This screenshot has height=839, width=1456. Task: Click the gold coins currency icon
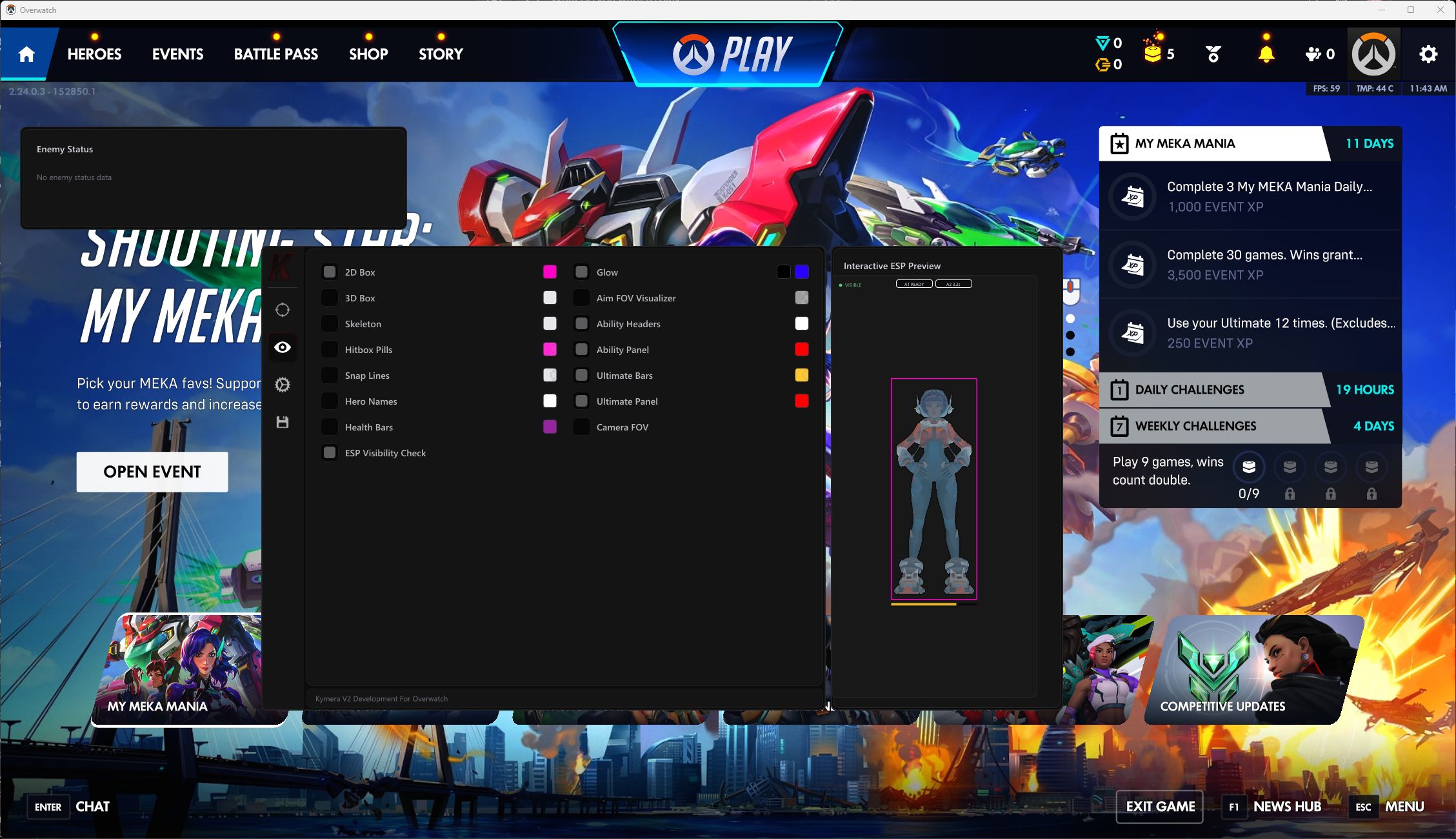click(1153, 52)
